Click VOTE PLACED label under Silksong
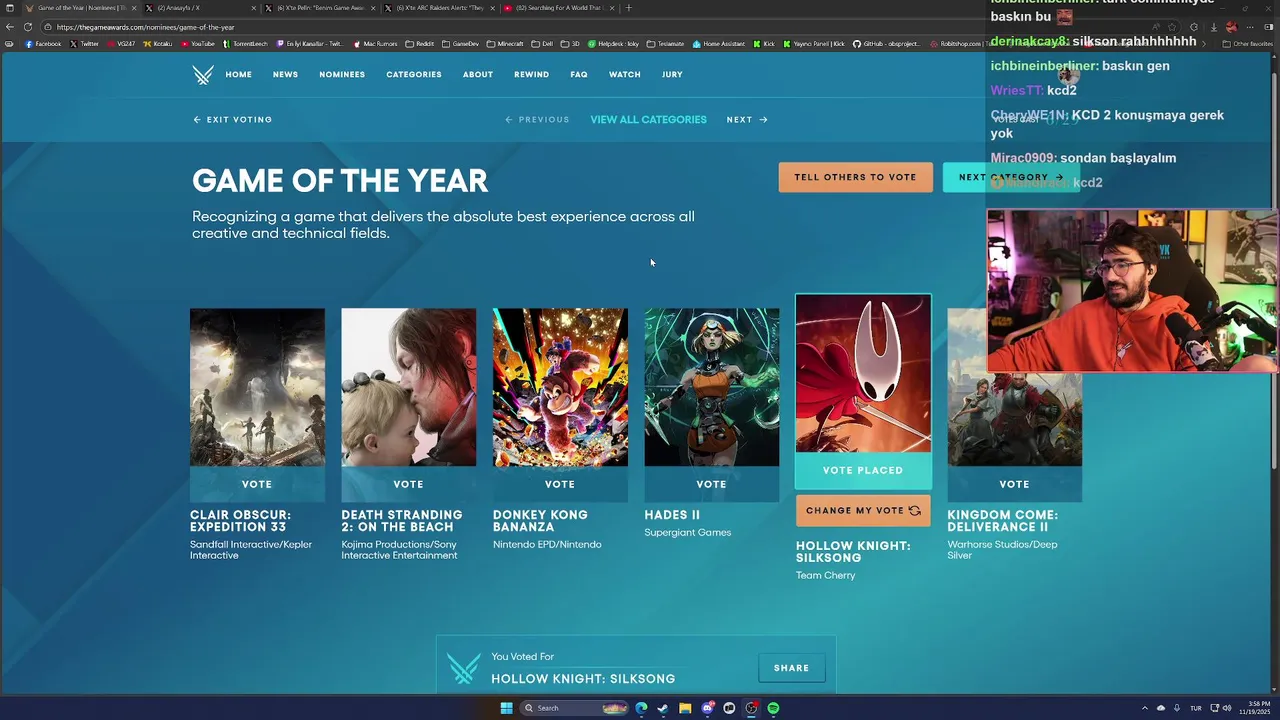Image resolution: width=1280 pixels, height=720 pixels. click(863, 470)
